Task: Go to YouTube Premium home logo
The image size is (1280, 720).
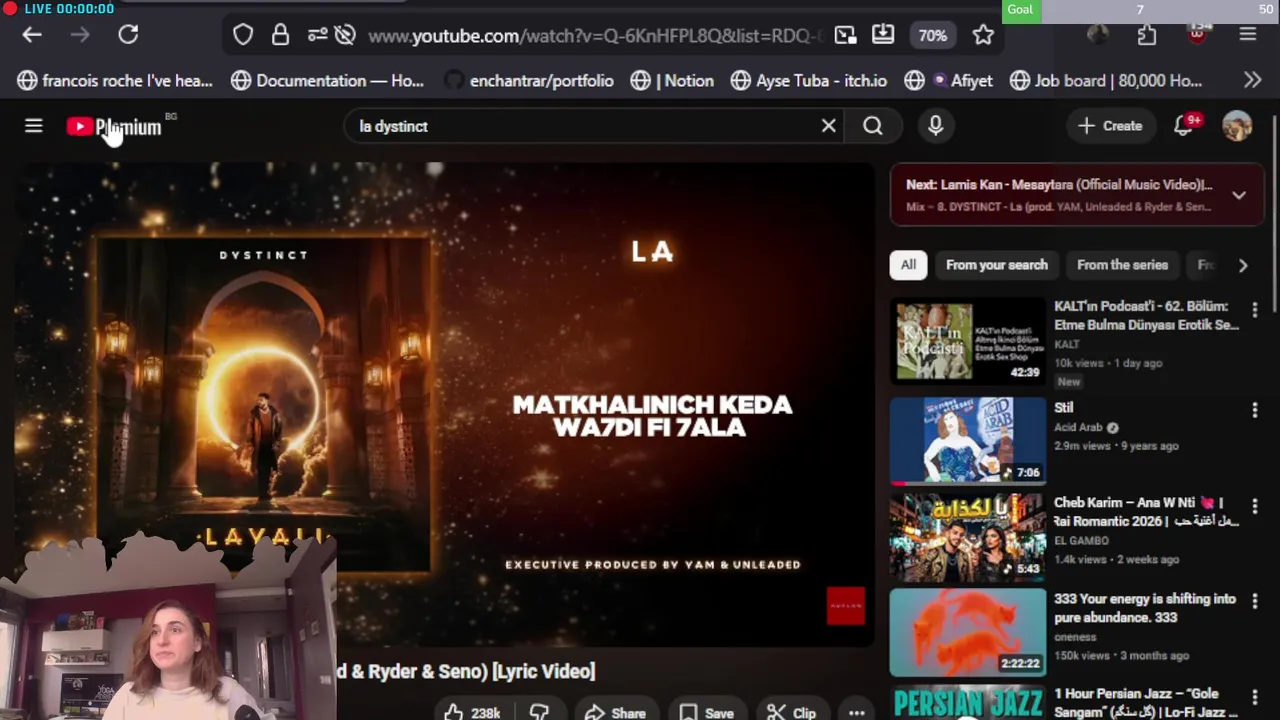Action: pos(114,127)
